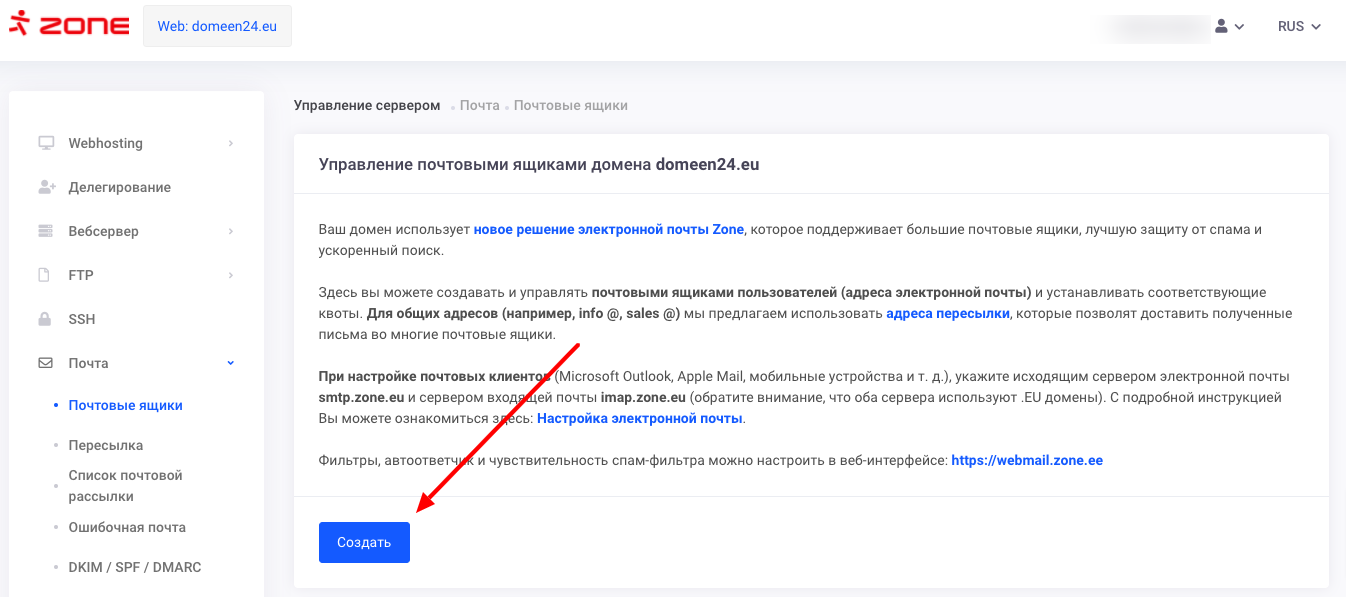Click the blurred account name
Image resolution: width=1346 pixels, height=597 pixels.
[1153, 27]
